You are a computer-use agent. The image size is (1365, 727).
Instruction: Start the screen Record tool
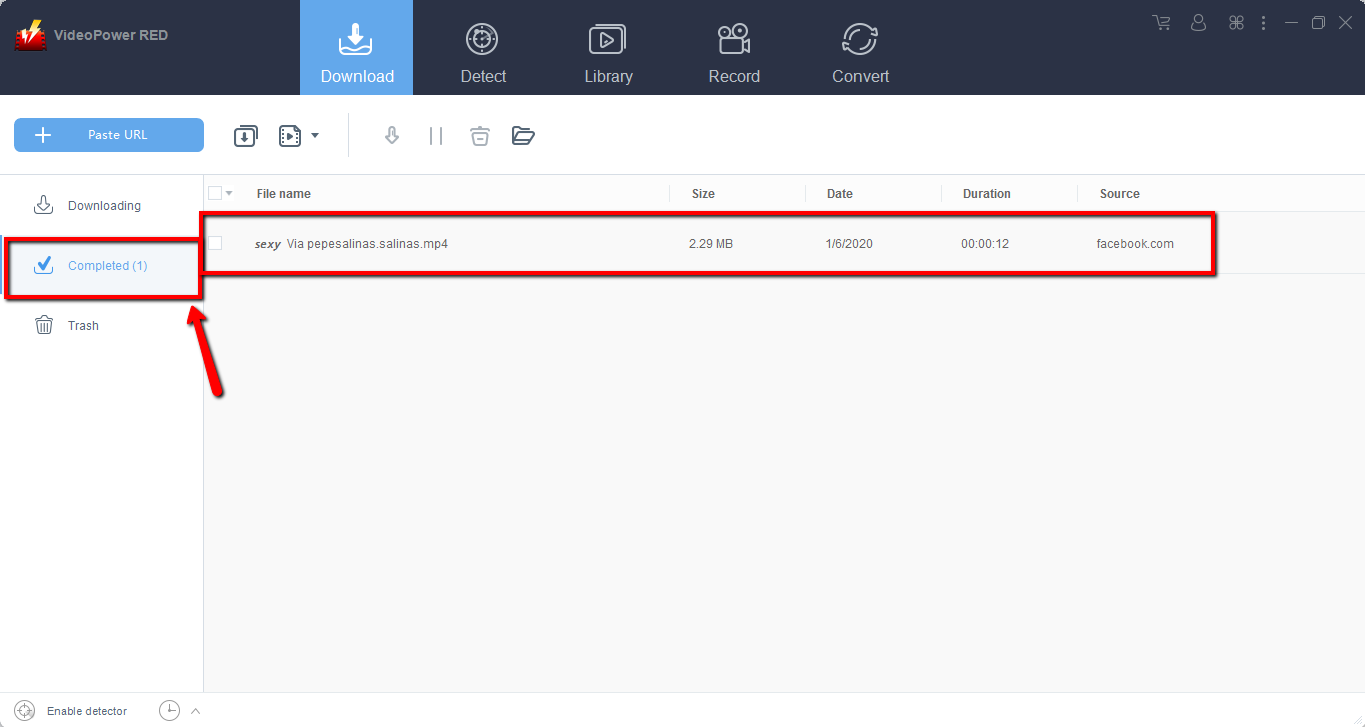point(733,47)
